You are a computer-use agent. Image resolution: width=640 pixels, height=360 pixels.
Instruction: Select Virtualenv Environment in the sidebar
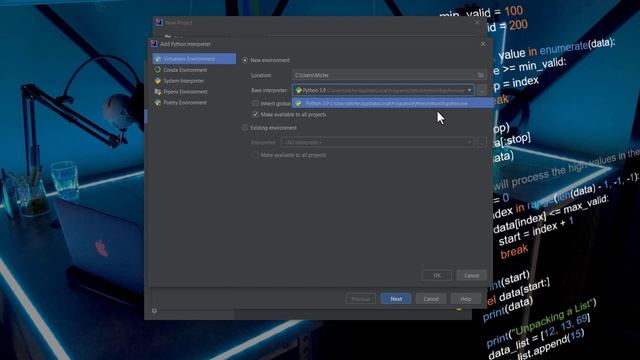(x=194, y=59)
